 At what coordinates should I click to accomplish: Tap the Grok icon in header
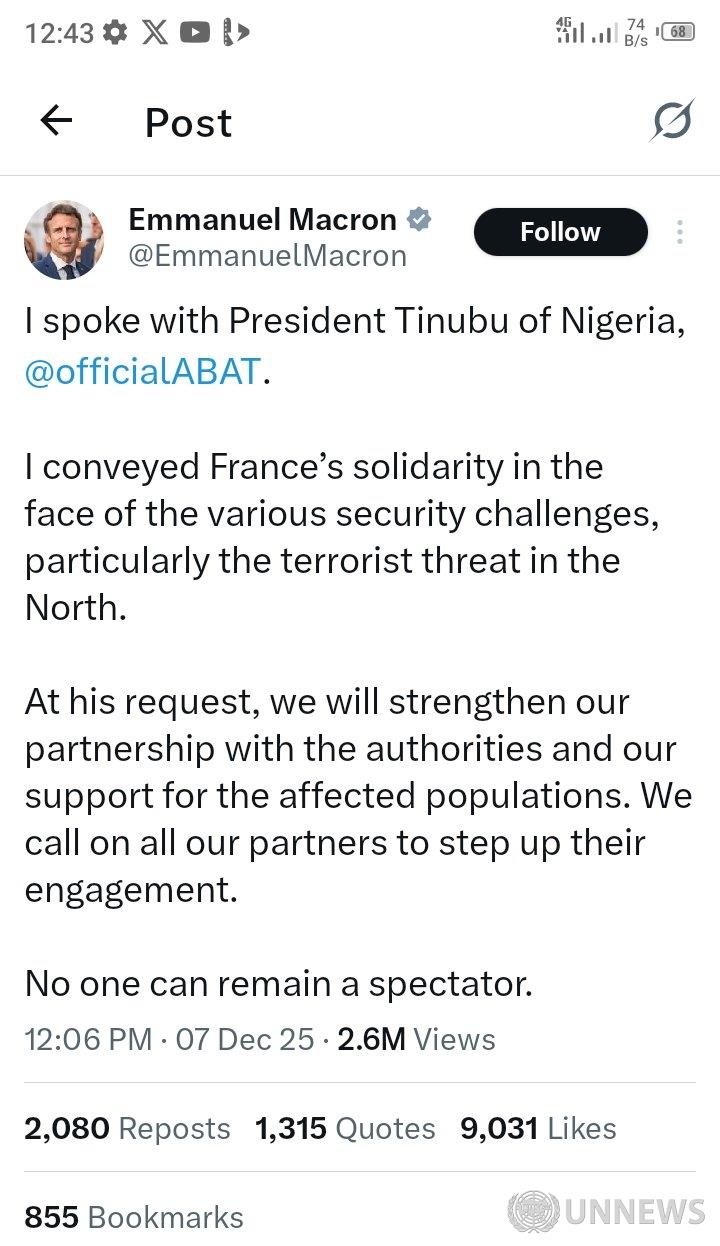click(x=672, y=122)
